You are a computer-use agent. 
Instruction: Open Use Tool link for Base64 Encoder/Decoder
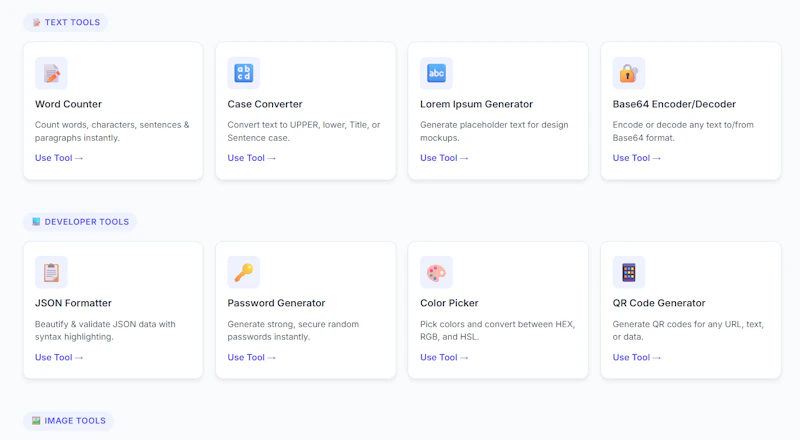click(637, 158)
